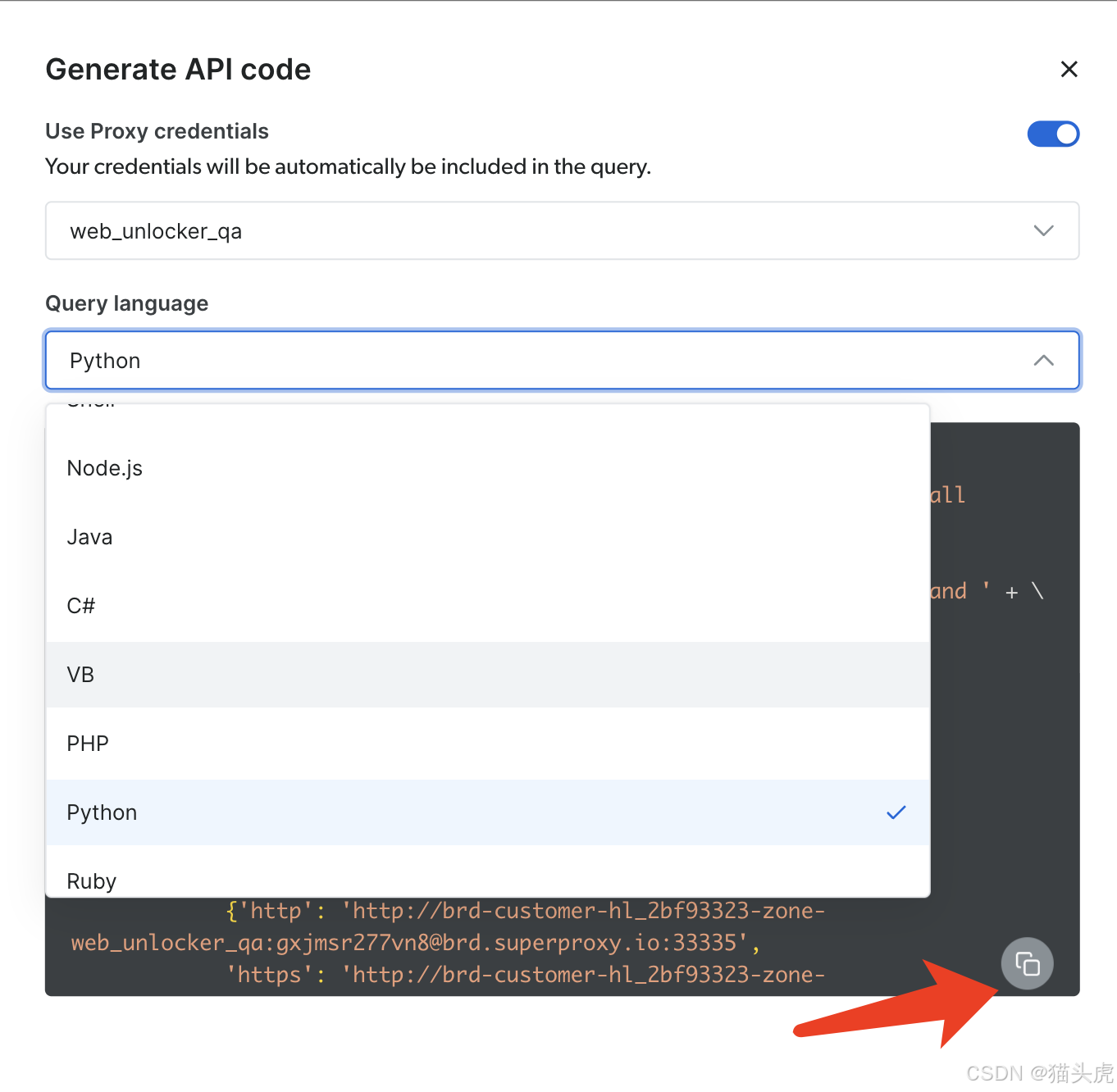Collapse the language list with the up chevron
Image resolution: width=1117 pixels, height=1092 pixels.
(x=1043, y=361)
